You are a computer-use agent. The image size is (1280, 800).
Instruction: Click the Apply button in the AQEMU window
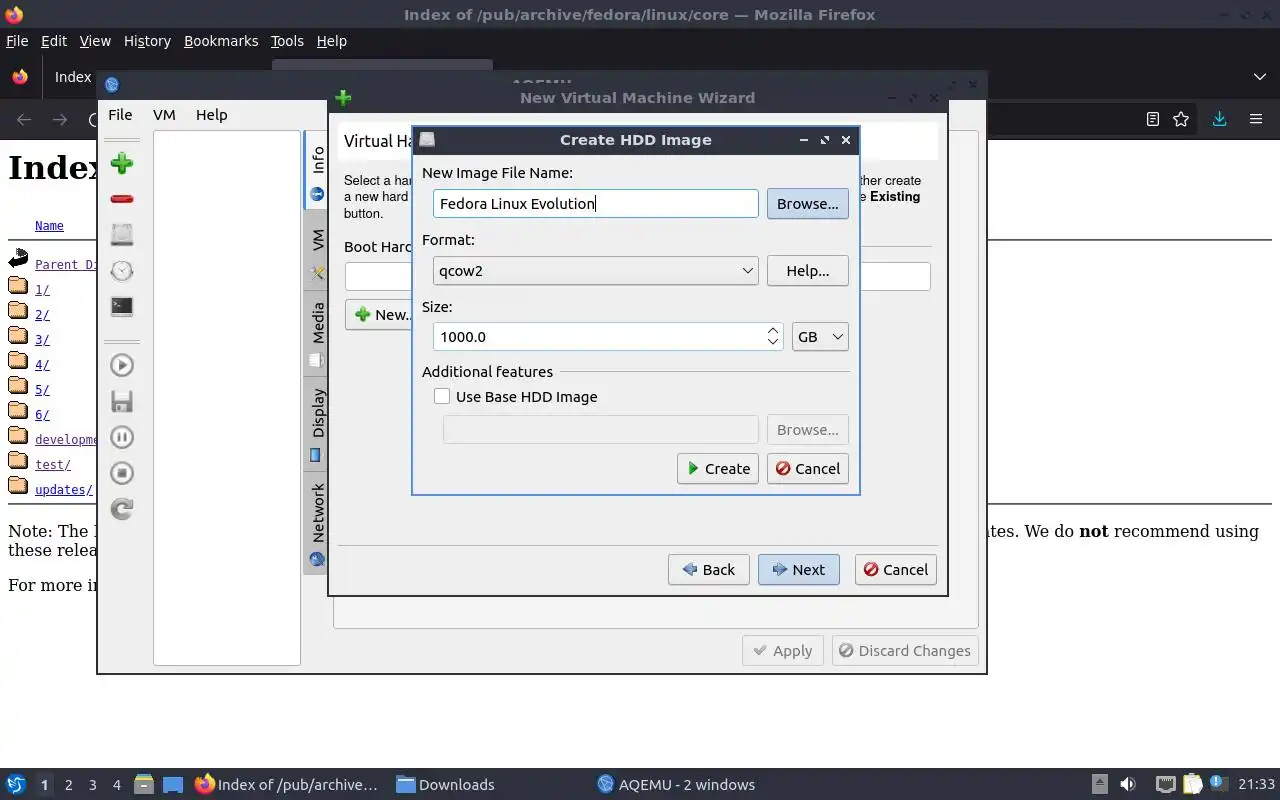783,651
